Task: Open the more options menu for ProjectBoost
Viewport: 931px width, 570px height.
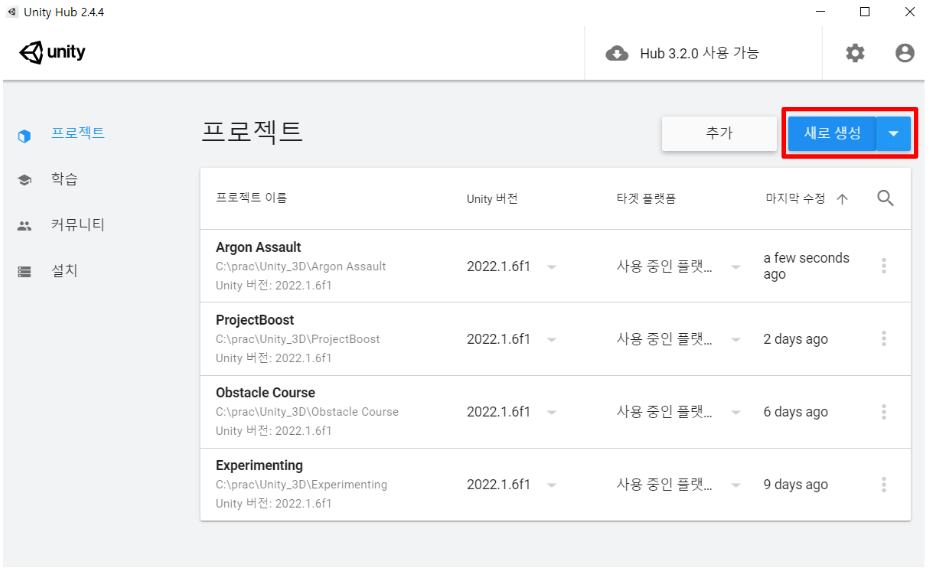Action: (884, 338)
